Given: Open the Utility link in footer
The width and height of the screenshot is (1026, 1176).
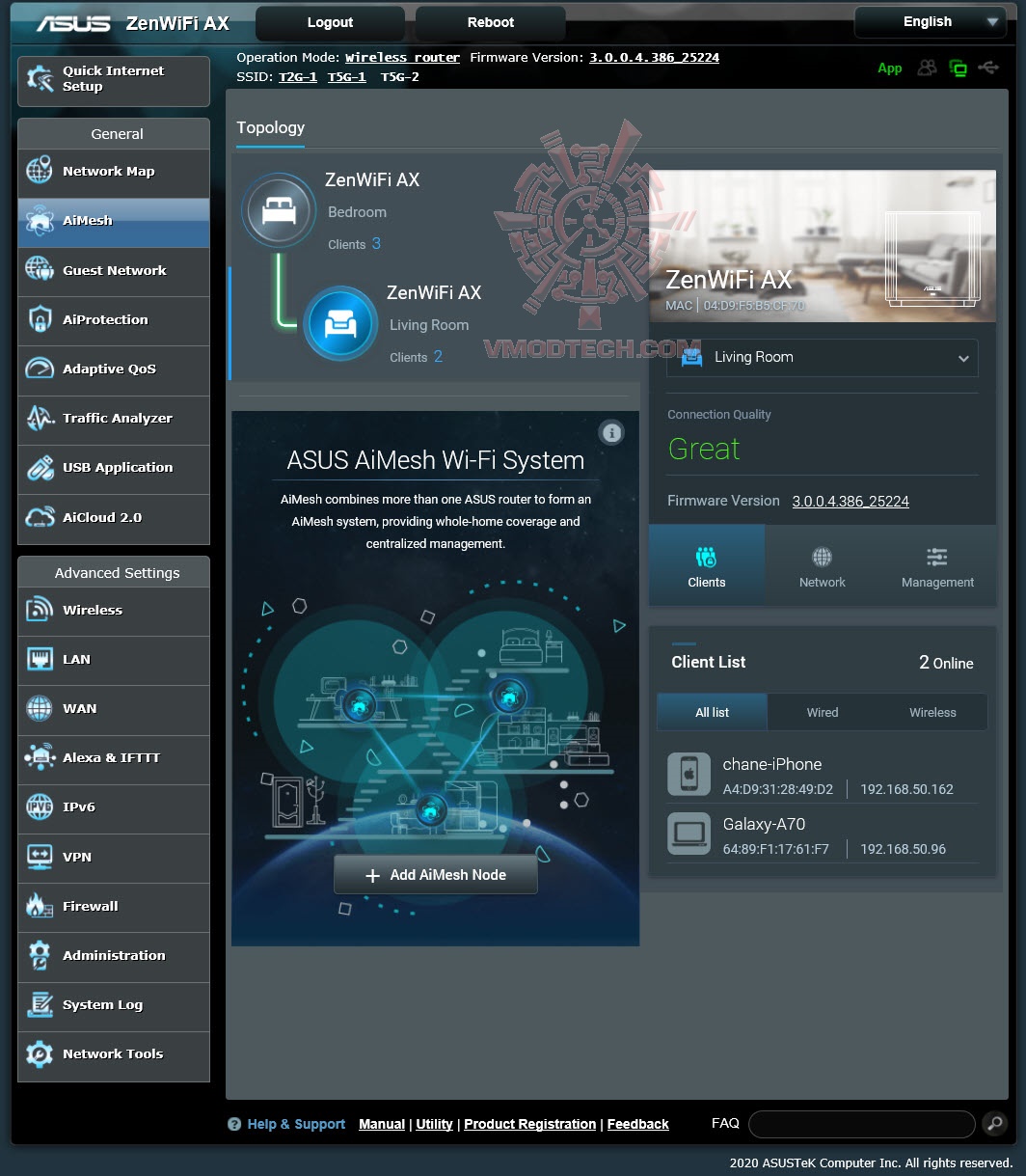Looking at the screenshot, I should (435, 1124).
